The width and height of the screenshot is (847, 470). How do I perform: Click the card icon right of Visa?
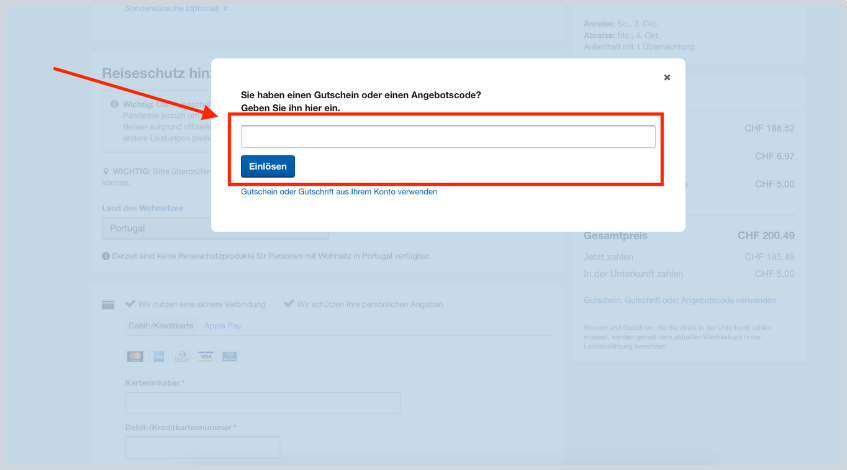pos(230,356)
